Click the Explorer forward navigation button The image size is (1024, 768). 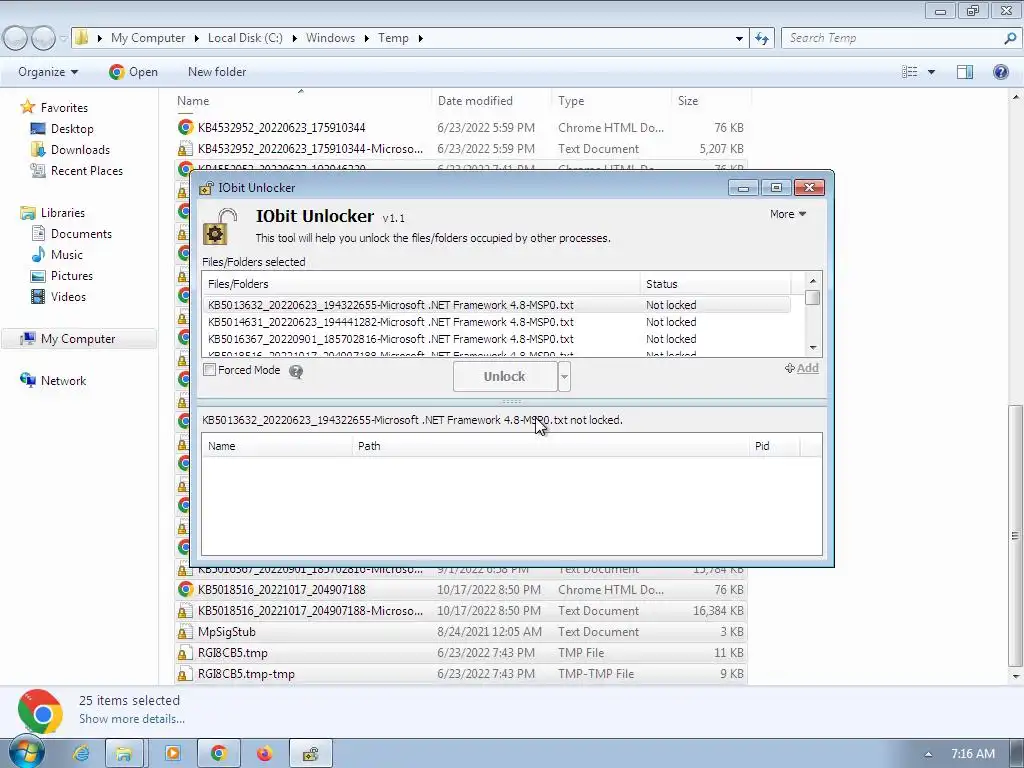(43, 38)
